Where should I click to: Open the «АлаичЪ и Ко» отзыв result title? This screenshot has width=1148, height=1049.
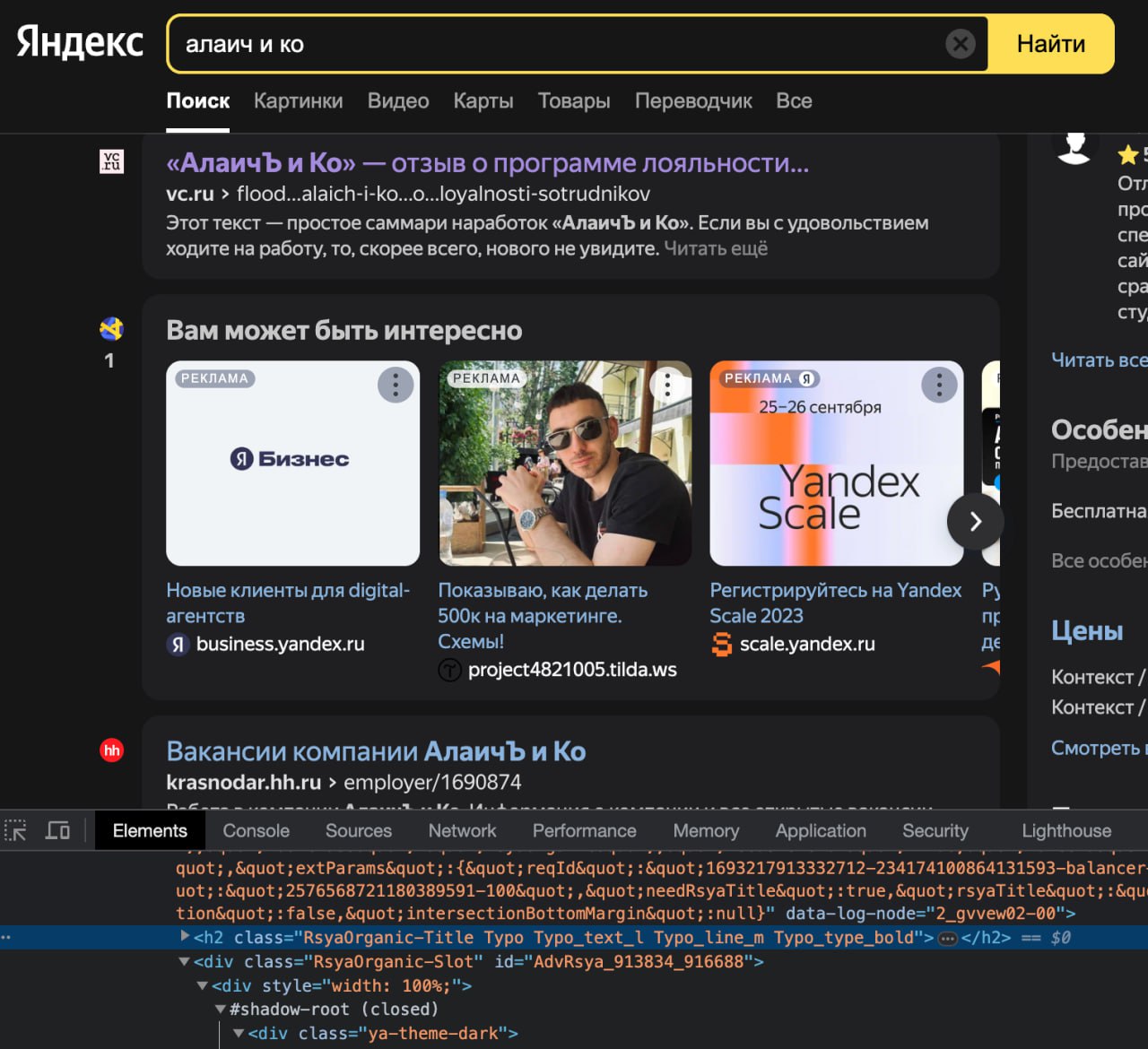click(x=487, y=162)
